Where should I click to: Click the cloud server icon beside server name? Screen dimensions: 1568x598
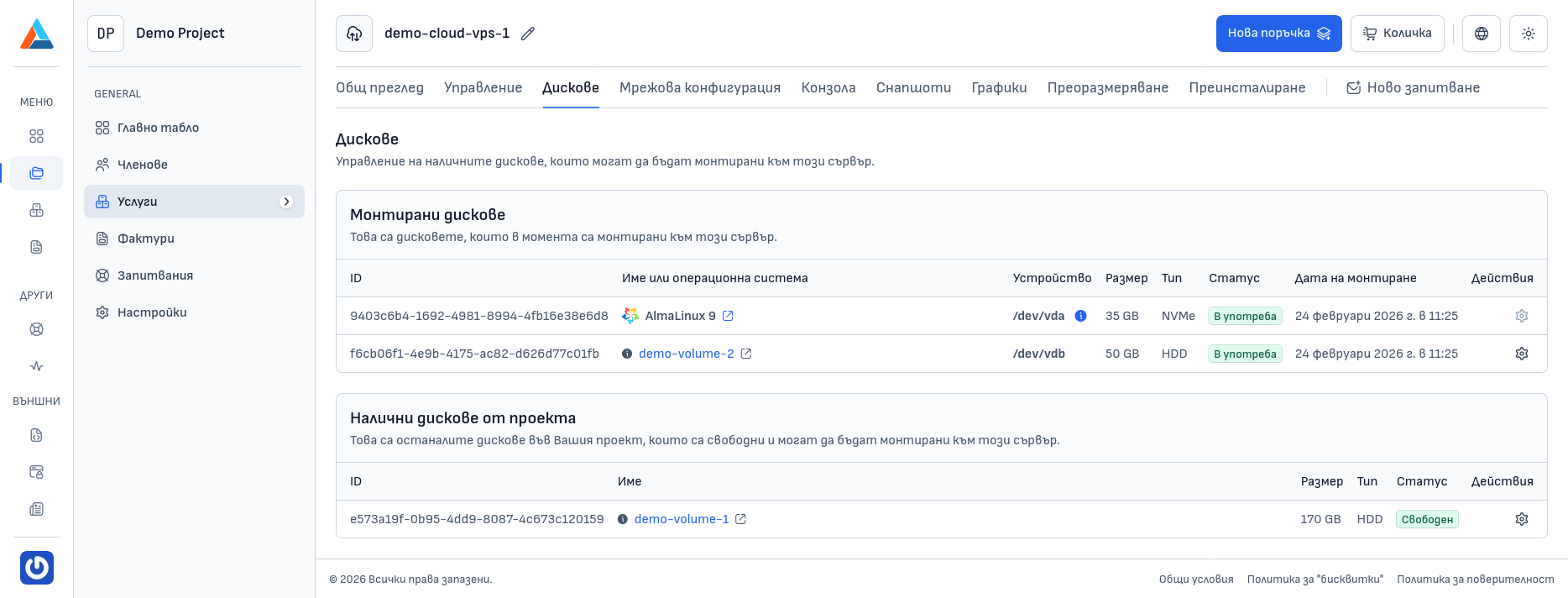click(x=354, y=34)
